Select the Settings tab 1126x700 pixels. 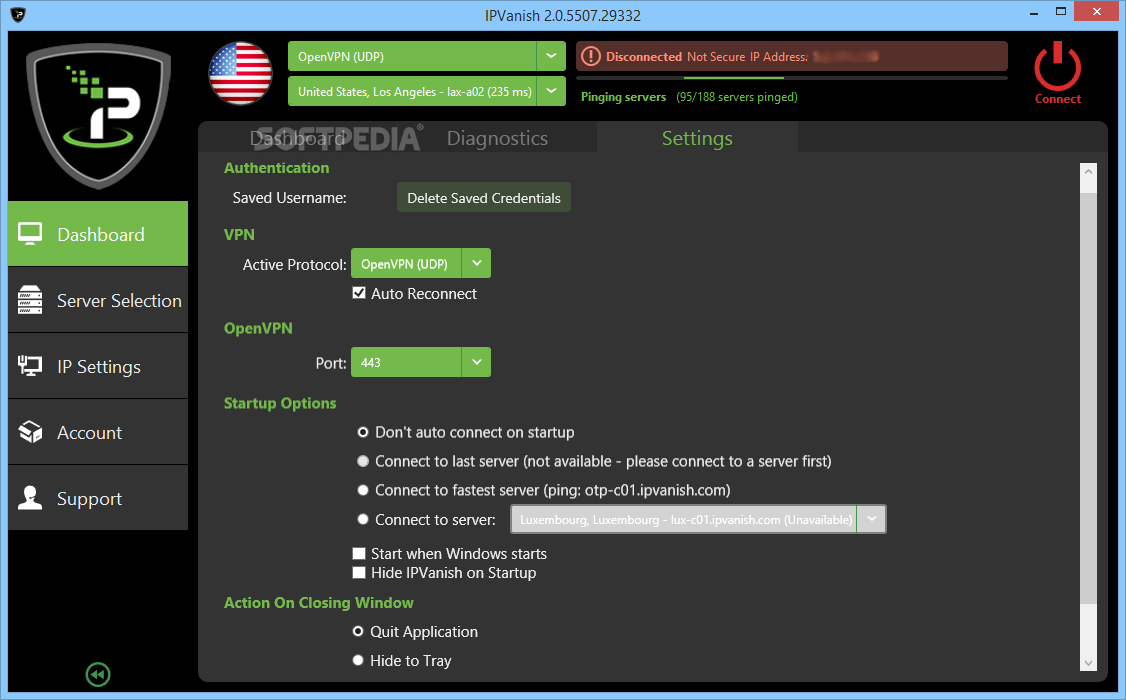[x=697, y=138]
